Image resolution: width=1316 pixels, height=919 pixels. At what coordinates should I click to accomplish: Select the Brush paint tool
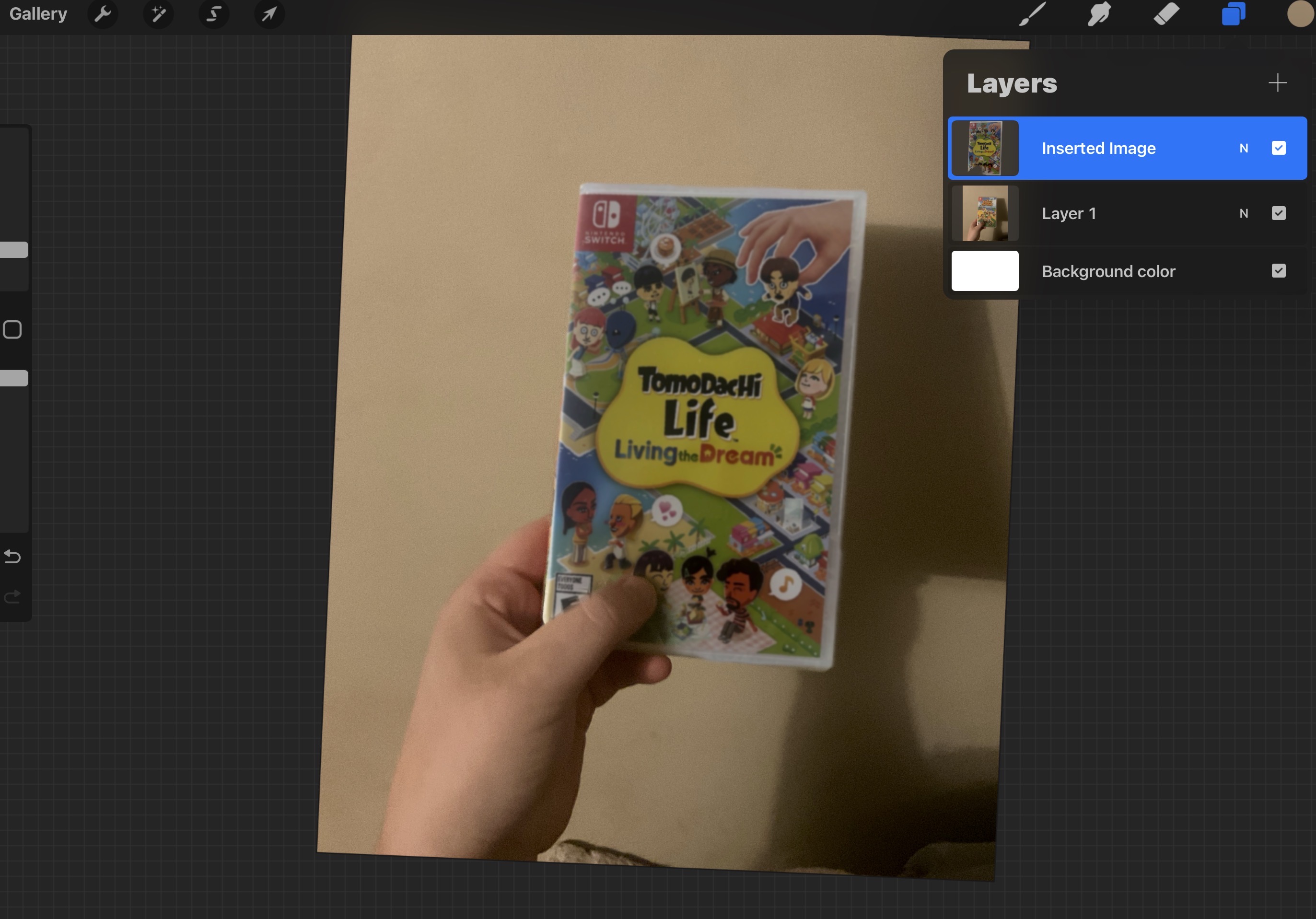1032,14
